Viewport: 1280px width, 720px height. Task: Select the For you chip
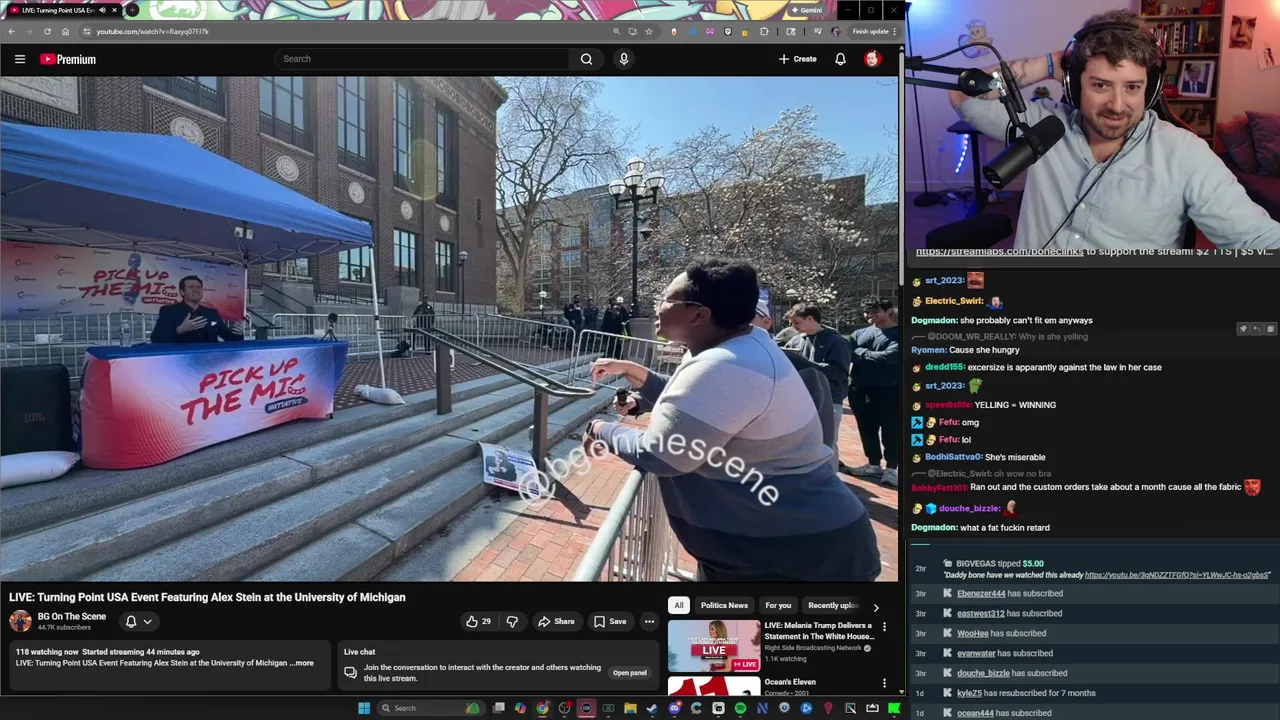pyautogui.click(x=778, y=605)
